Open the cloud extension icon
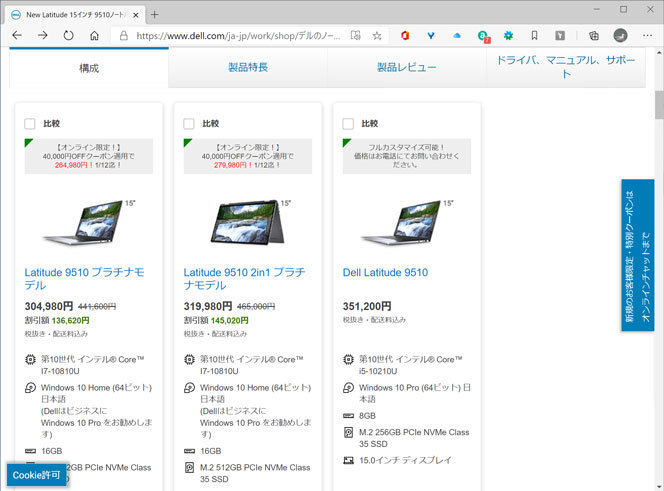The height and width of the screenshot is (491, 664). point(456,36)
